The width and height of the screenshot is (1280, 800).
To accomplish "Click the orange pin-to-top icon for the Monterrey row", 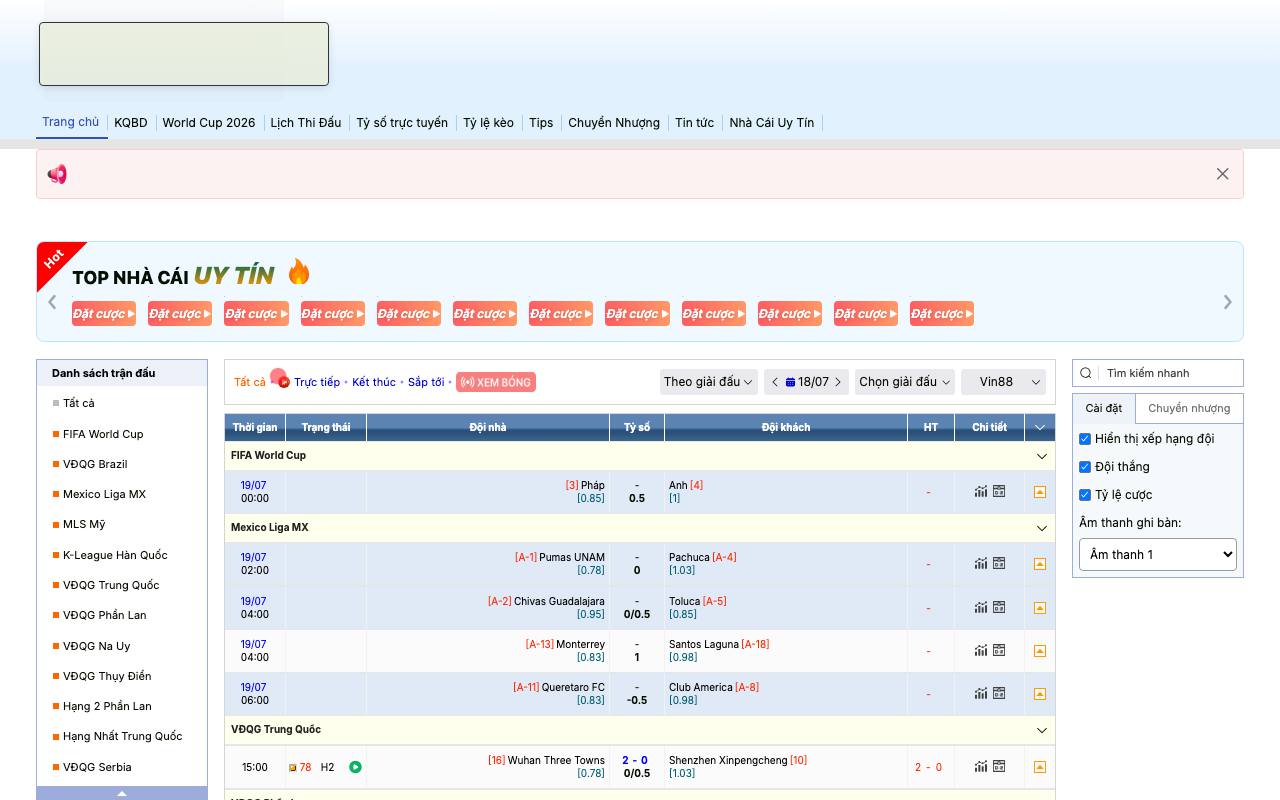I will [x=1040, y=650].
